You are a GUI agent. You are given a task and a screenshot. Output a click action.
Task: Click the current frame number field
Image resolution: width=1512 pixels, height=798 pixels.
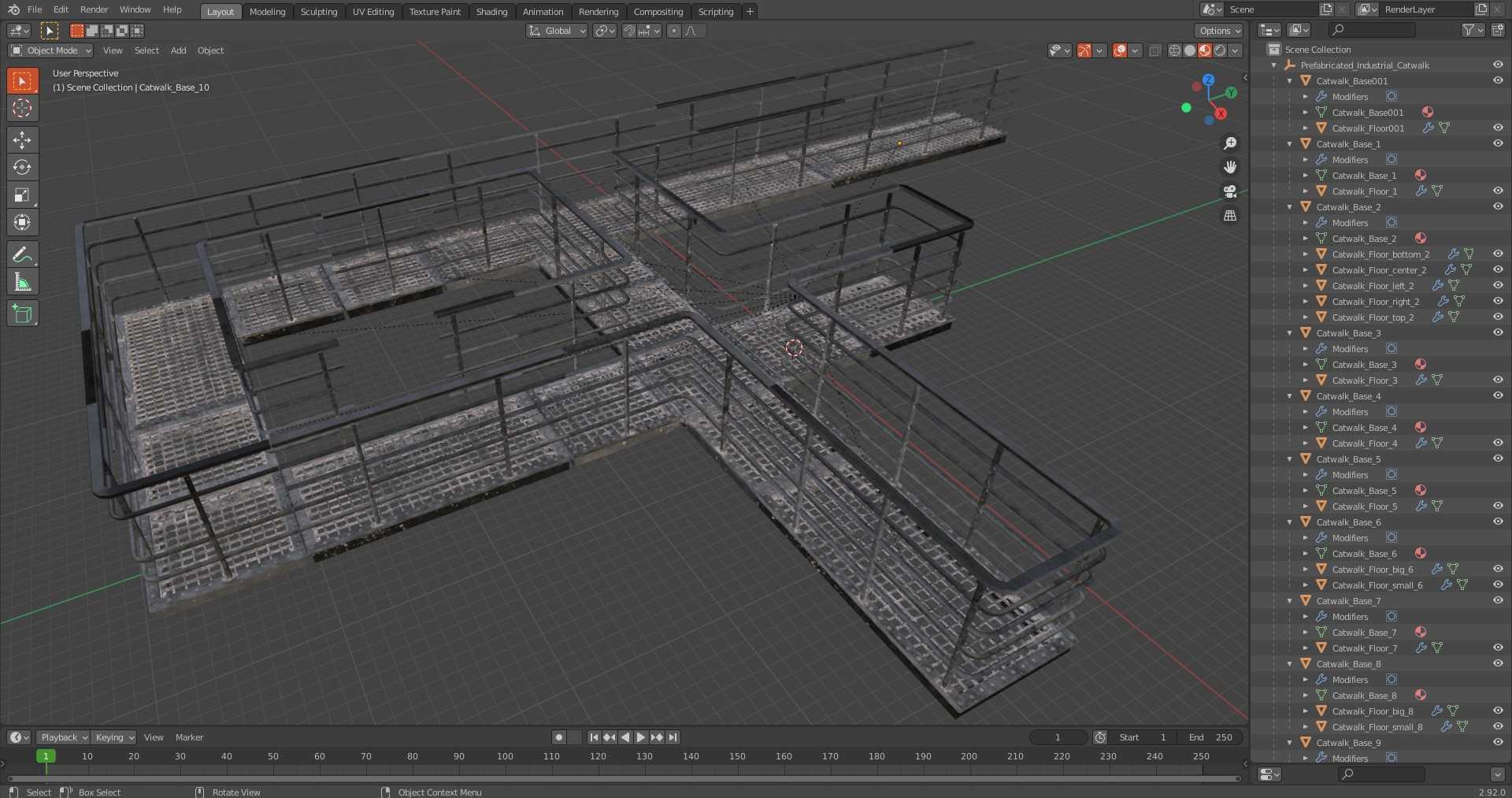coord(1058,737)
